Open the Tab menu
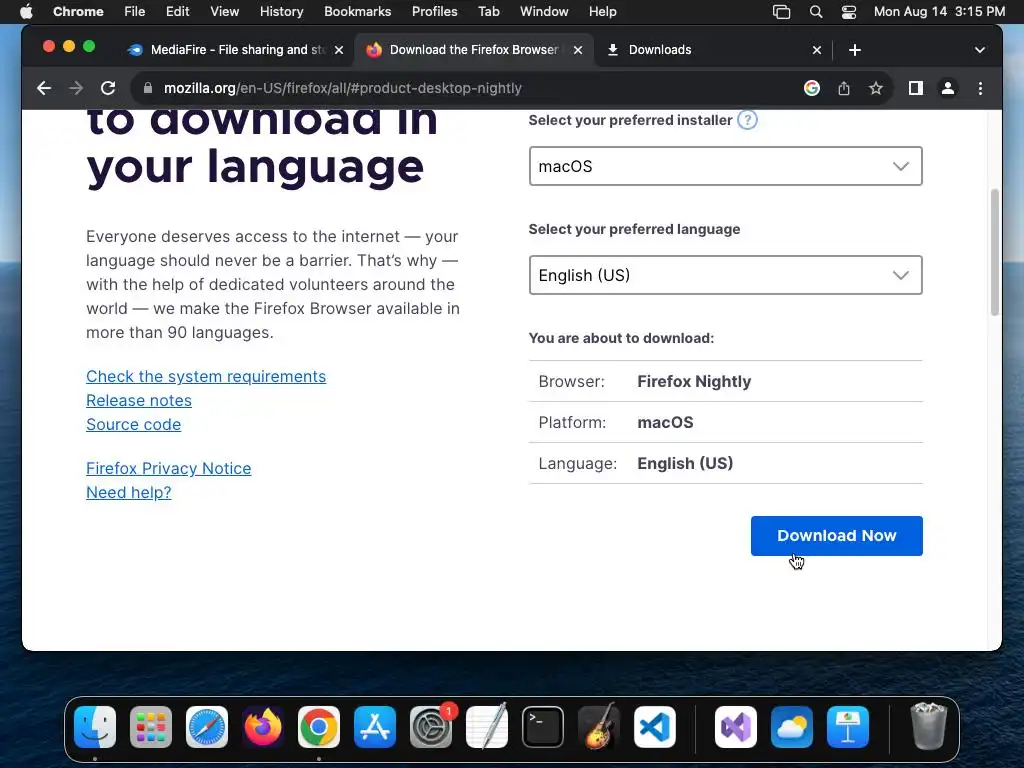 tap(488, 12)
